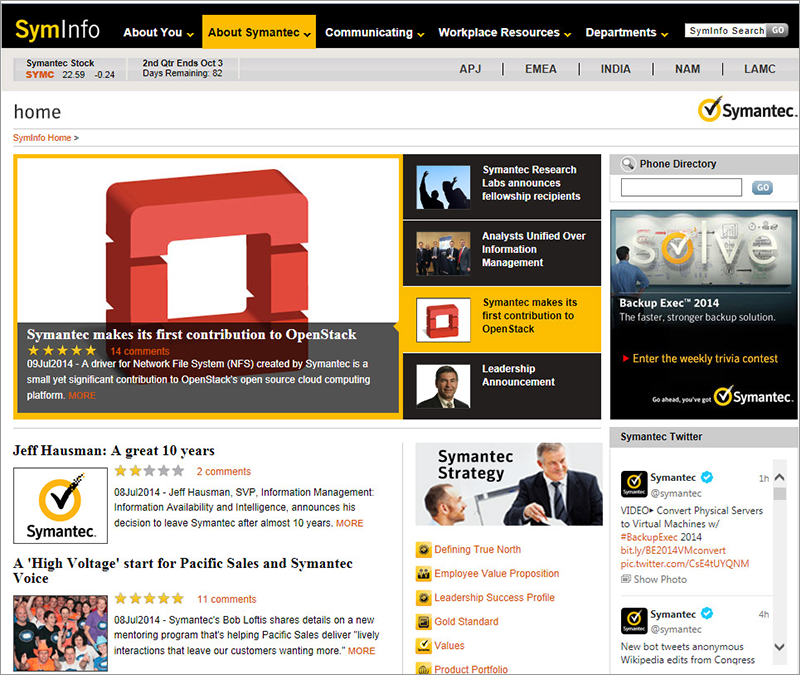Select Research Labs fellowship story thumbnail

[443, 187]
